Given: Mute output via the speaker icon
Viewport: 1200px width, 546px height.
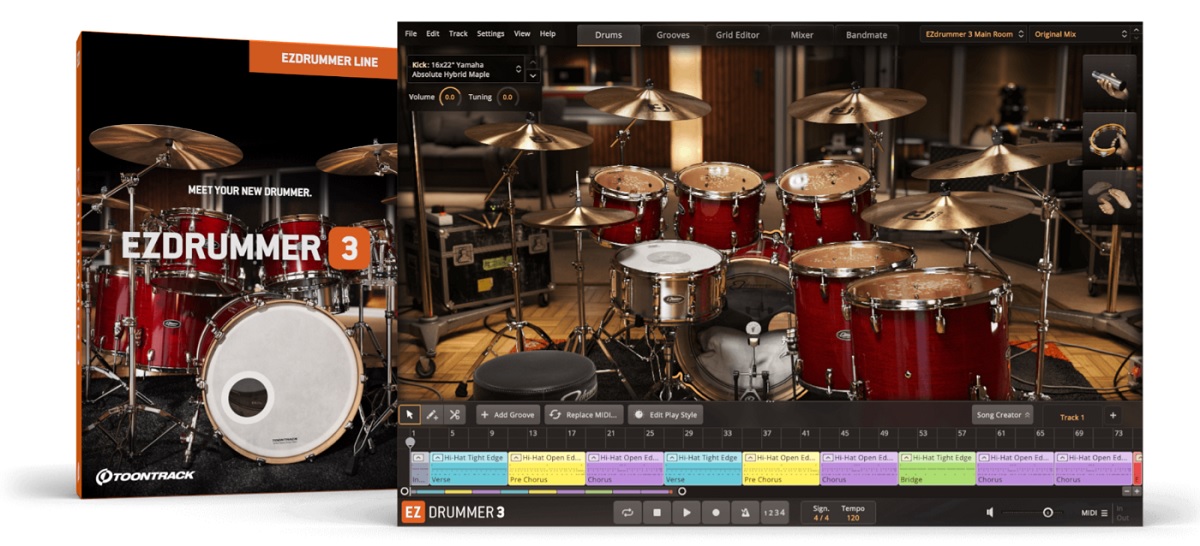Looking at the screenshot, I should (x=990, y=512).
